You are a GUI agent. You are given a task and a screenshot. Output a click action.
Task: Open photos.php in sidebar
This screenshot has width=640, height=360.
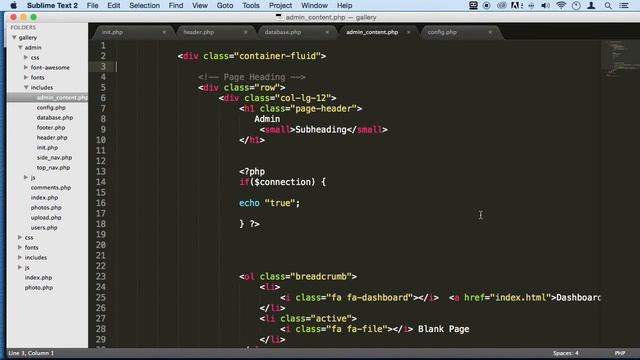tap(46, 208)
